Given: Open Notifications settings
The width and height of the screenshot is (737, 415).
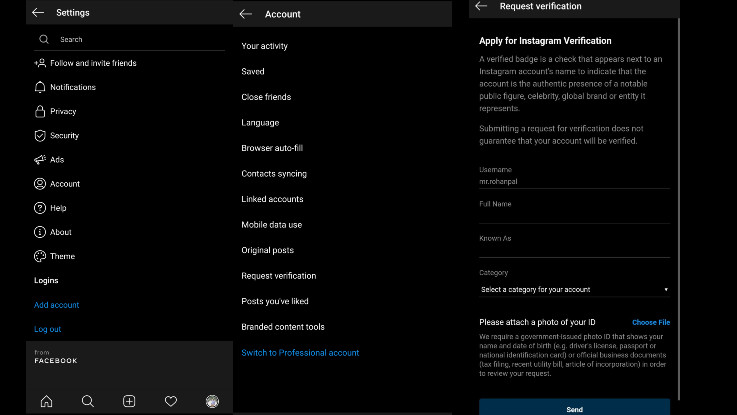Looking at the screenshot, I should point(73,87).
